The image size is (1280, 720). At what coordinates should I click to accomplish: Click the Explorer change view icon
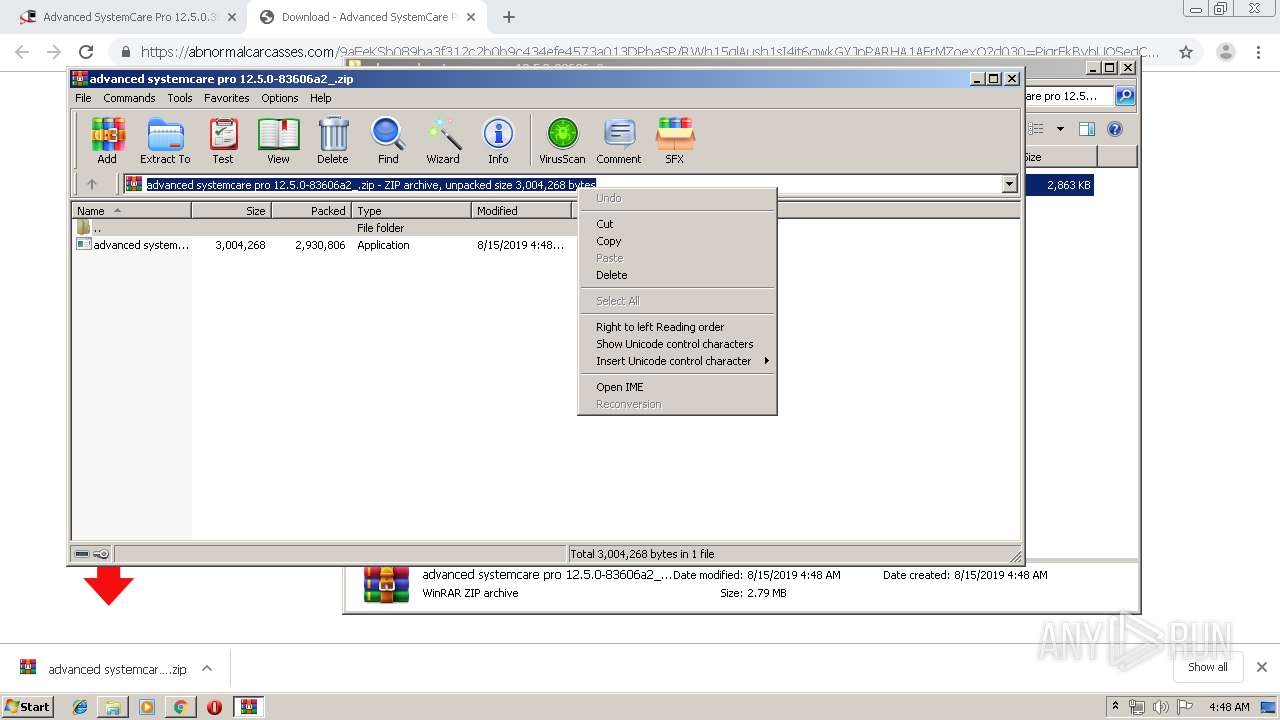coord(1036,129)
